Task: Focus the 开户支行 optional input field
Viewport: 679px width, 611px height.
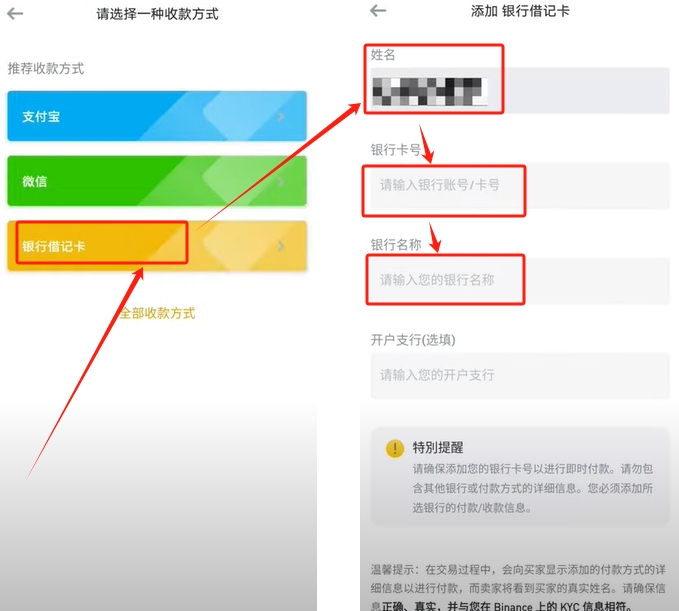Action: click(520, 375)
